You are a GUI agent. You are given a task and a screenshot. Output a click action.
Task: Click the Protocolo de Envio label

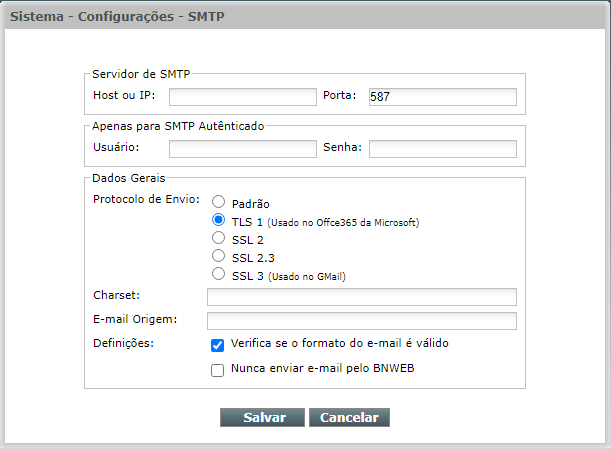(147, 199)
